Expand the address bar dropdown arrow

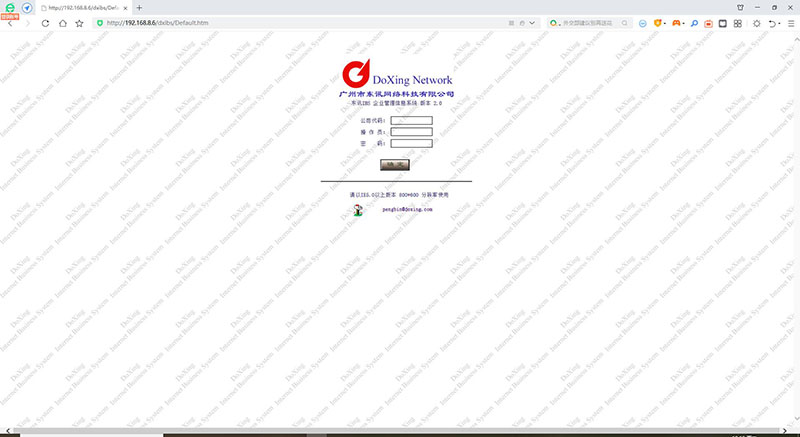coord(532,23)
